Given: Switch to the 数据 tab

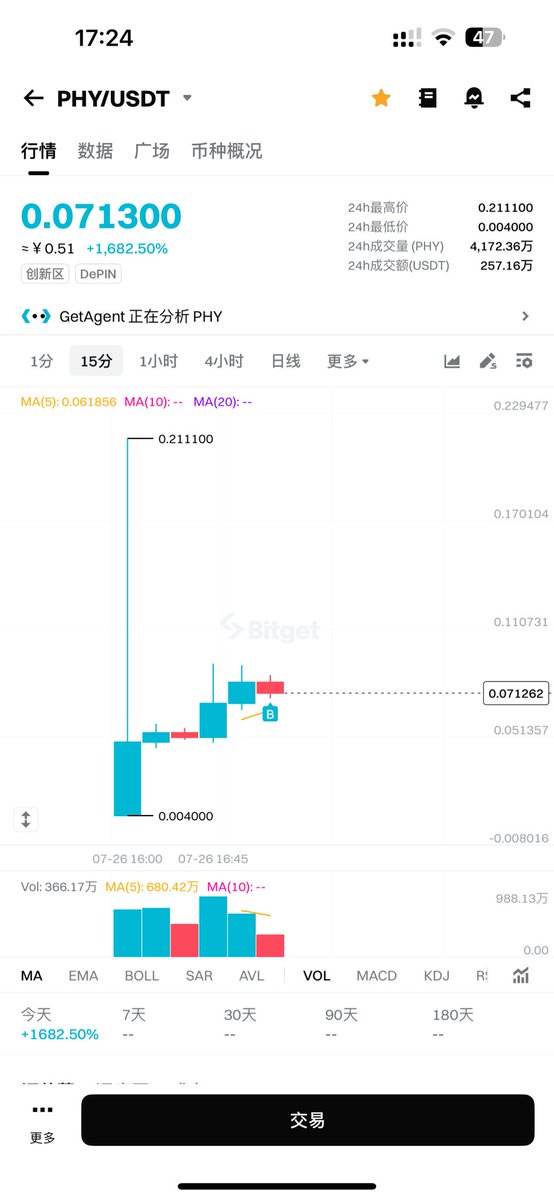Looking at the screenshot, I should 95,151.
